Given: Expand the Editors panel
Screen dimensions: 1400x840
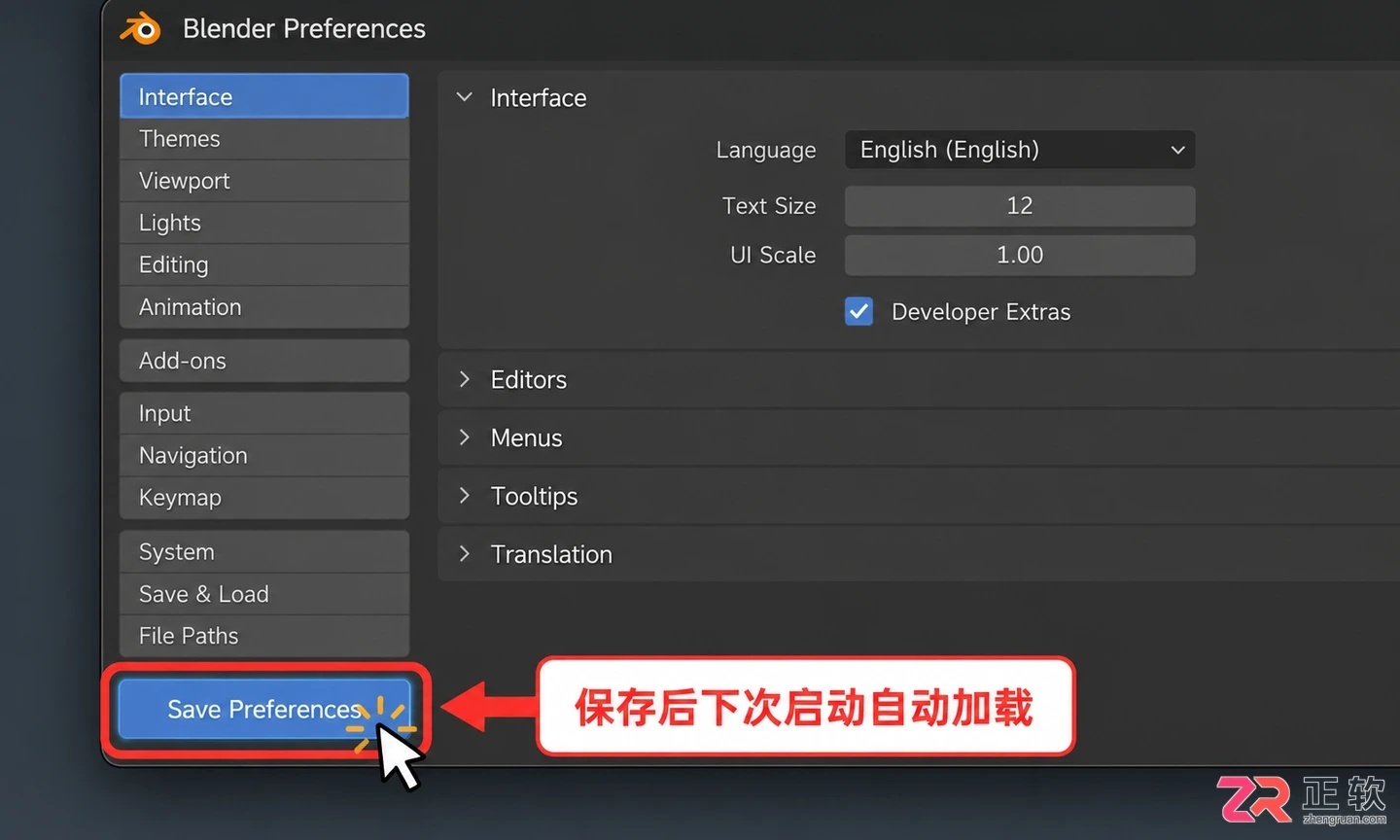Looking at the screenshot, I should point(465,379).
